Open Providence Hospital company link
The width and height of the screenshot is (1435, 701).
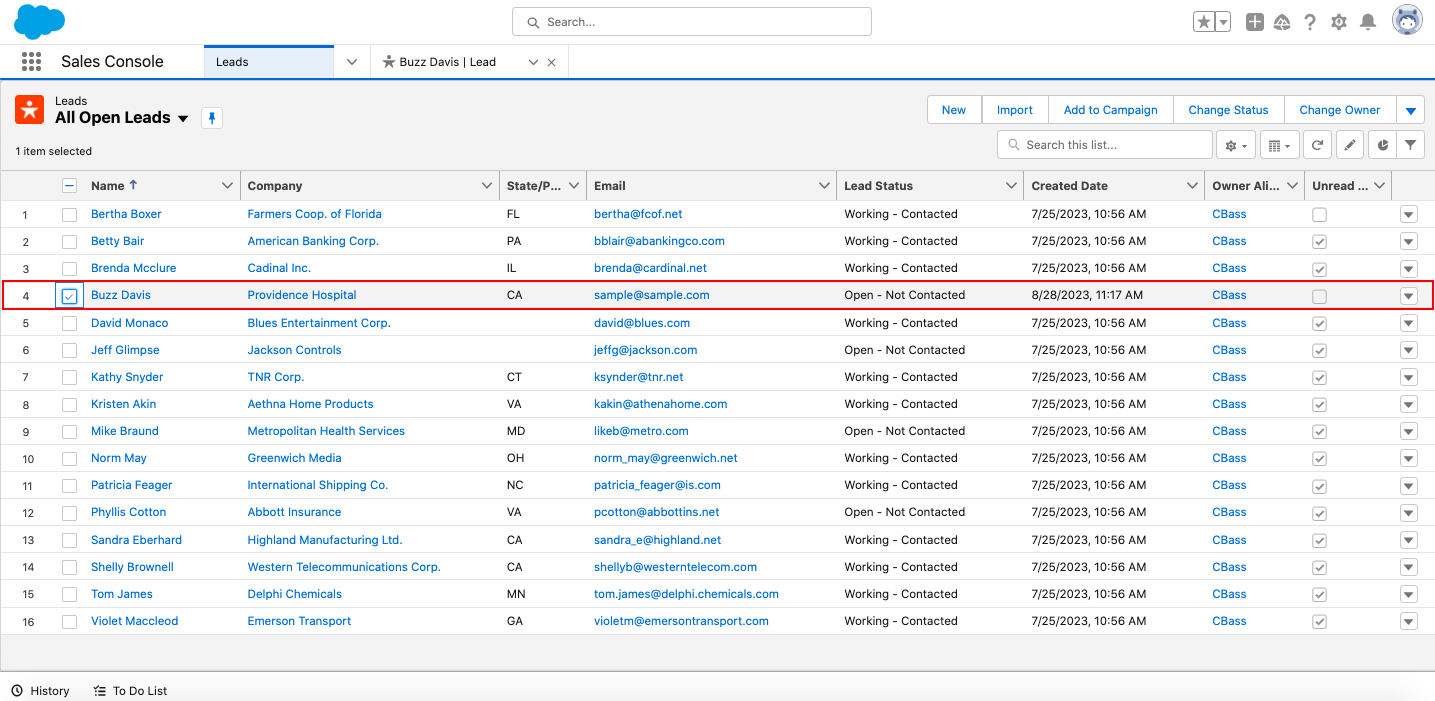point(302,295)
